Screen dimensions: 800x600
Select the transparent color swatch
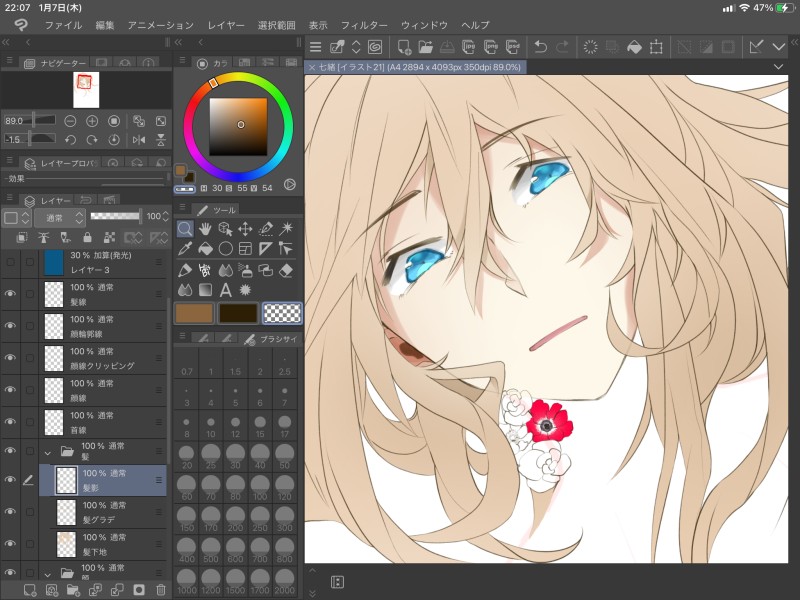(x=282, y=313)
